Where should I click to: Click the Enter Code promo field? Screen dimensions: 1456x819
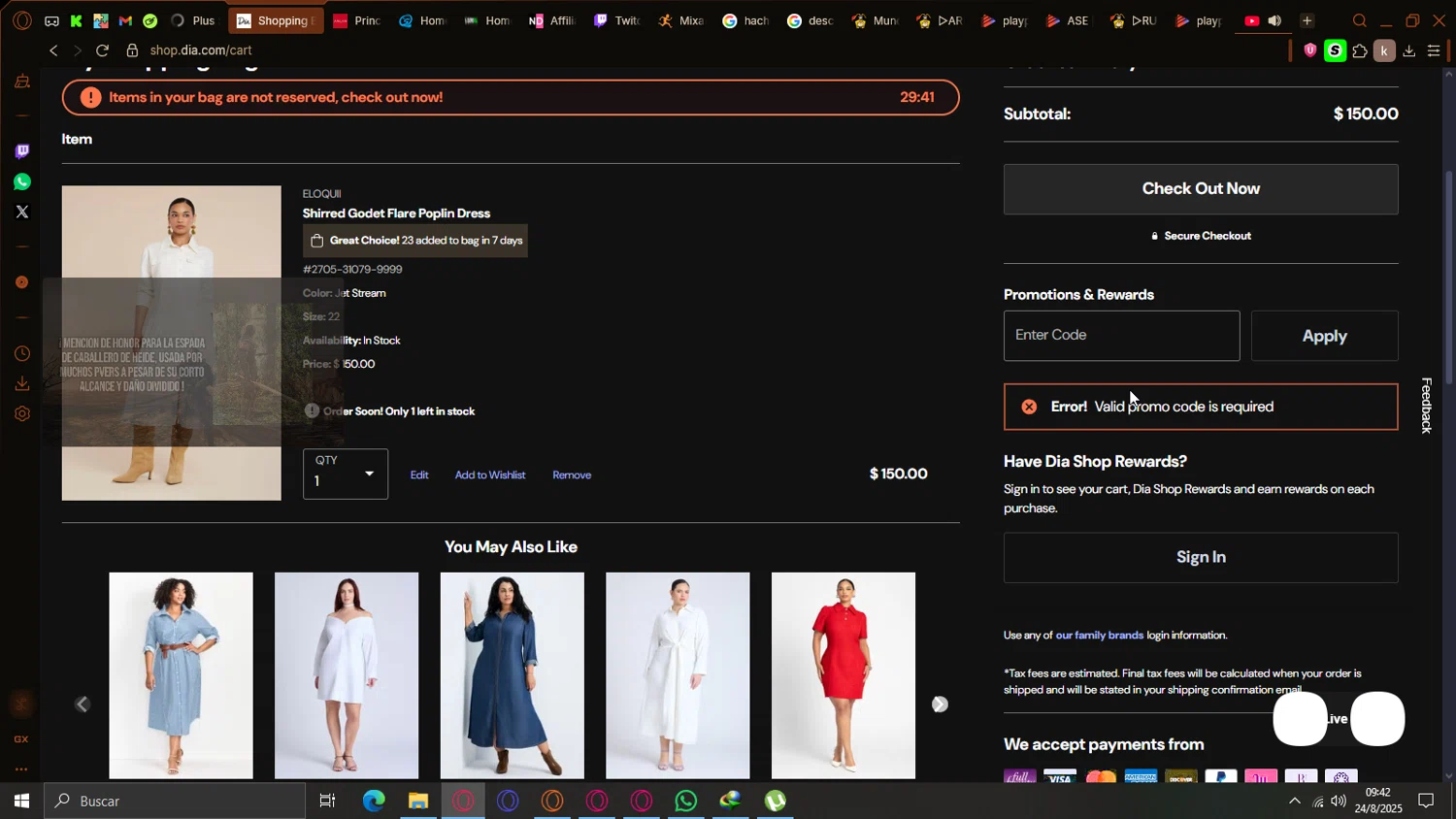click(x=1121, y=336)
